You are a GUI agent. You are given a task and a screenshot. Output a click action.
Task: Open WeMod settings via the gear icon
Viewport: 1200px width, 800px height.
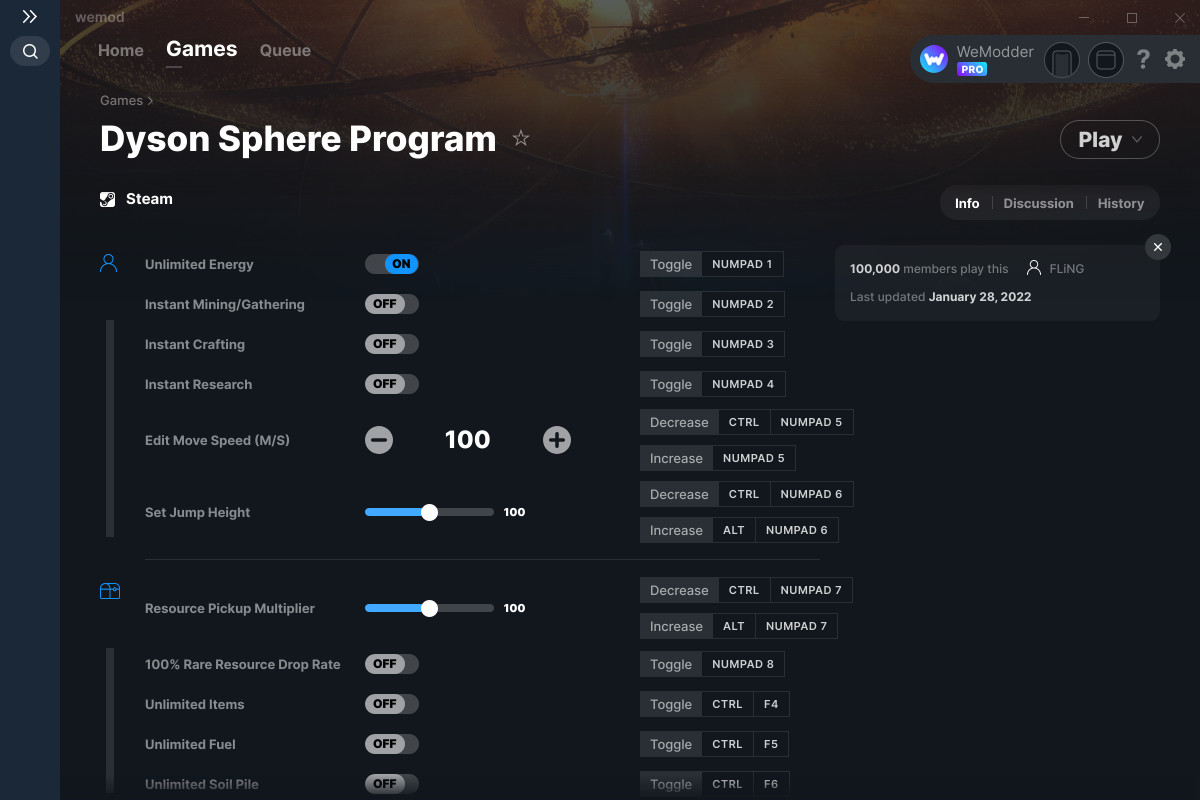point(1174,59)
